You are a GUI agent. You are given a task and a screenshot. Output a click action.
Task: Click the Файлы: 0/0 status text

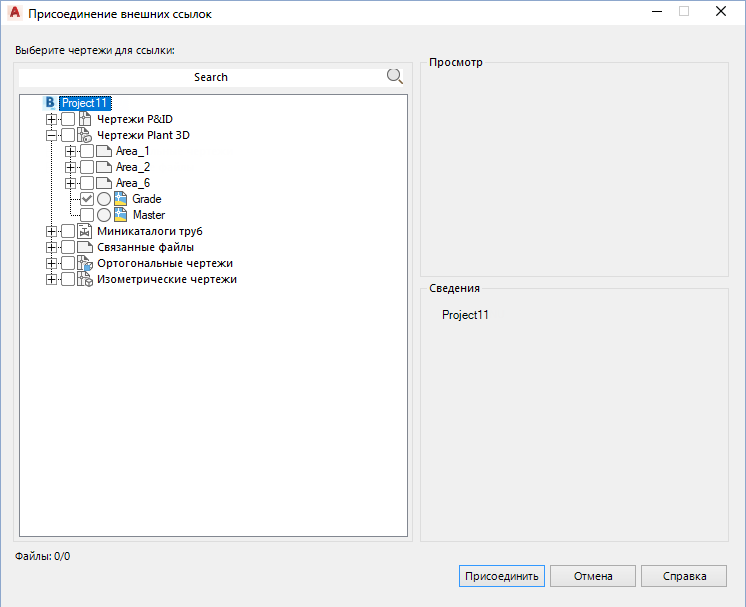[x=42, y=556]
